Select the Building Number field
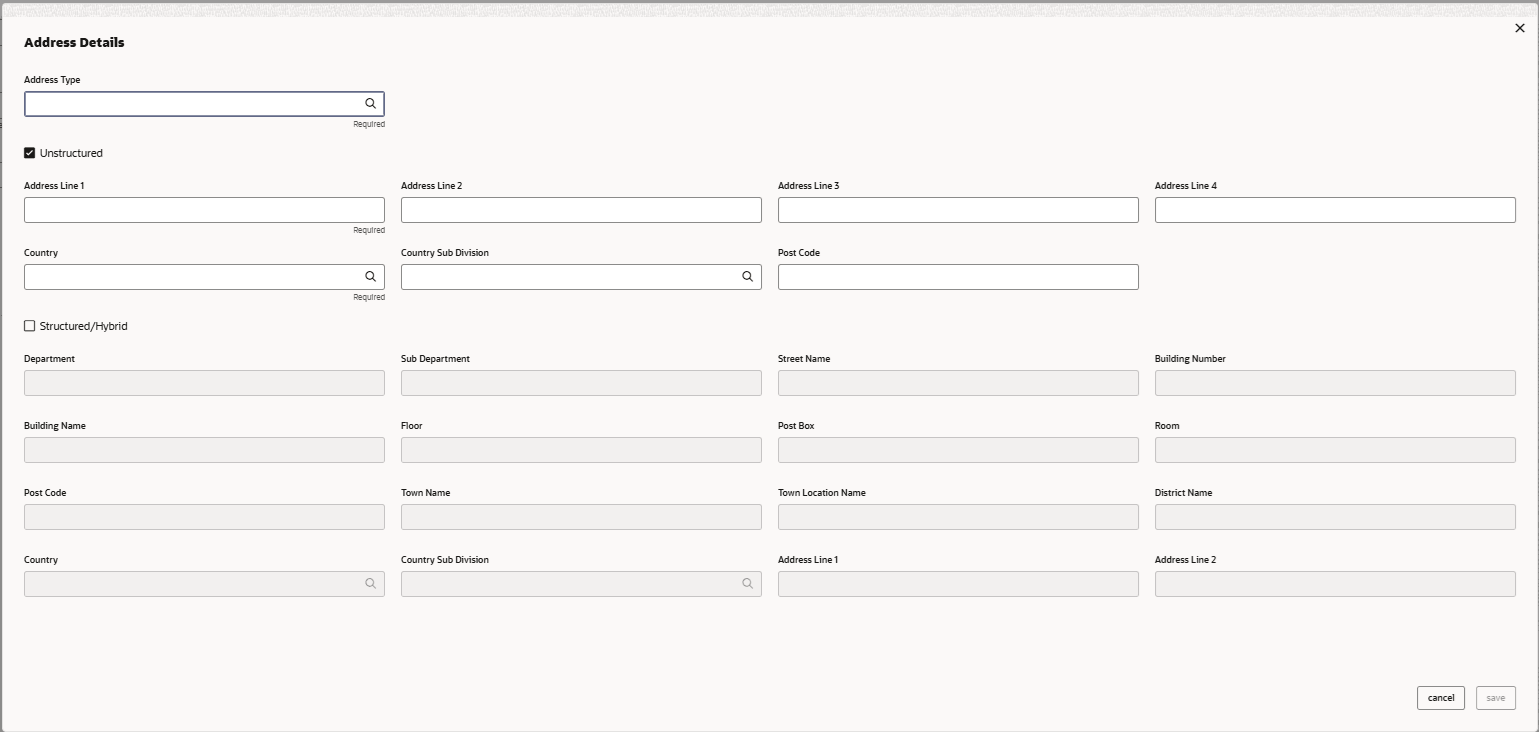This screenshot has width=1539, height=732. (x=1335, y=383)
